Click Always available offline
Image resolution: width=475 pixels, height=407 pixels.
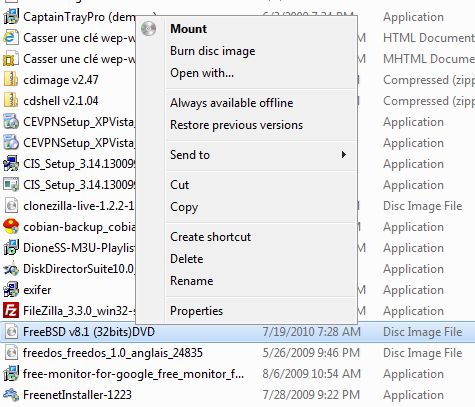click(x=232, y=103)
